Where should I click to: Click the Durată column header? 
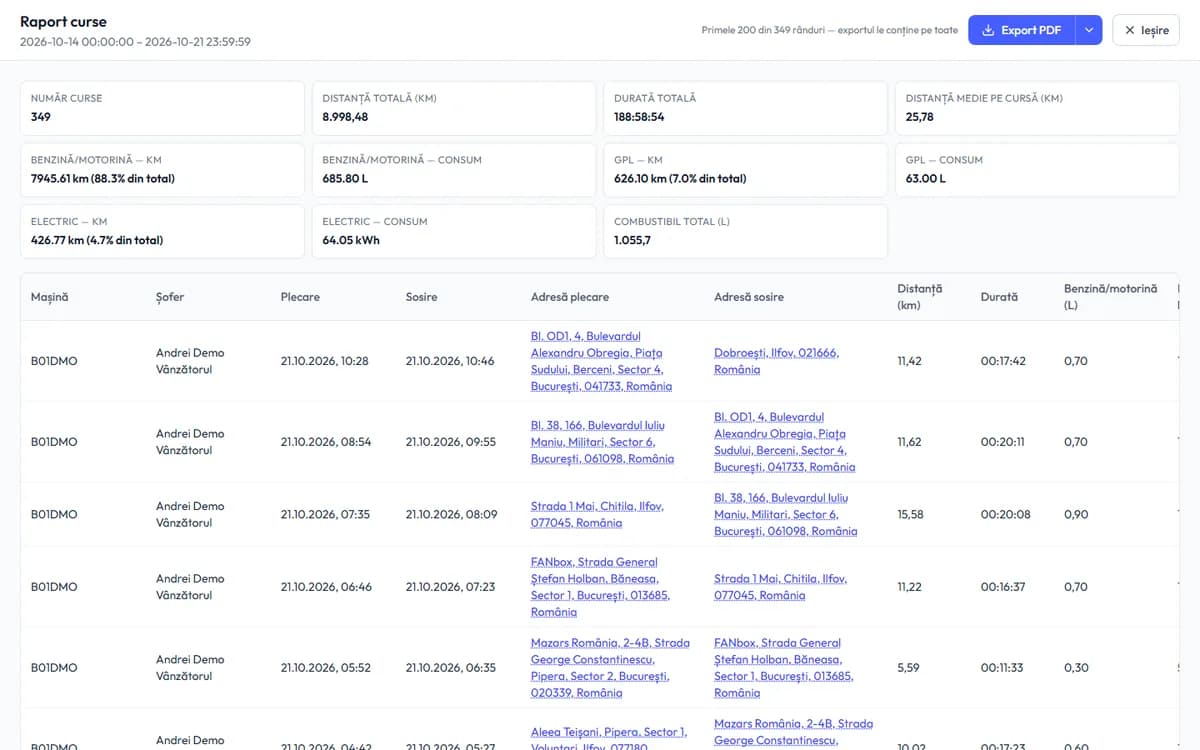click(x=999, y=297)
